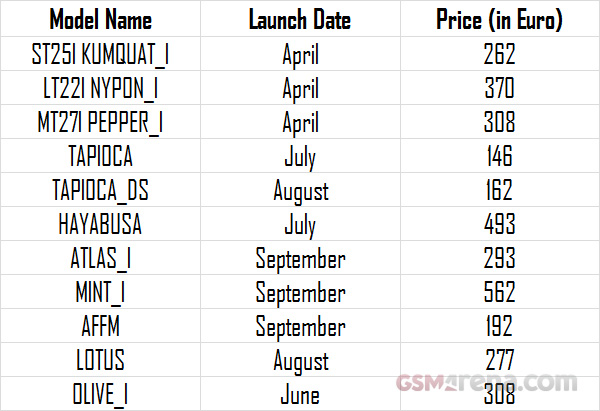
Task: Select the price 146 cell
Action: tap(496, 157)
